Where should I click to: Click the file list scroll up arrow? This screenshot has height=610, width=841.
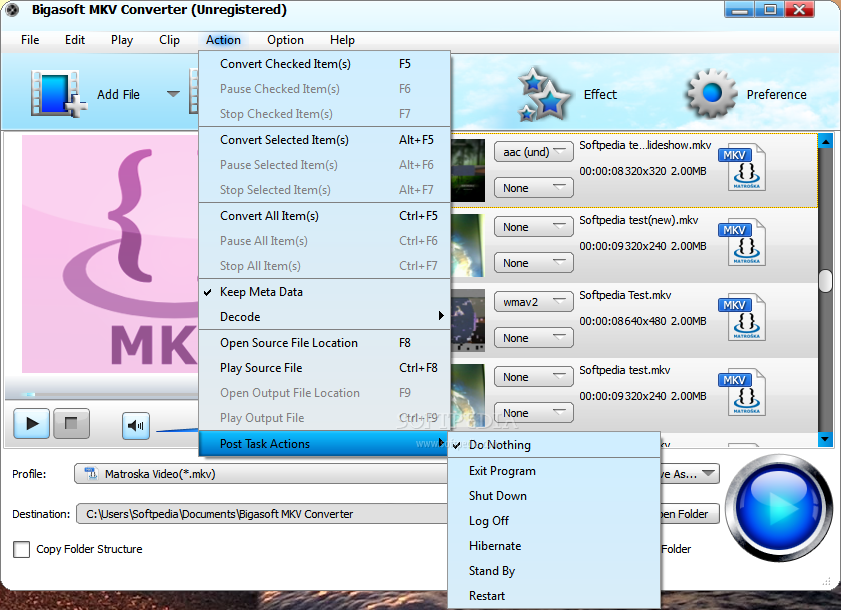(825, 141)
